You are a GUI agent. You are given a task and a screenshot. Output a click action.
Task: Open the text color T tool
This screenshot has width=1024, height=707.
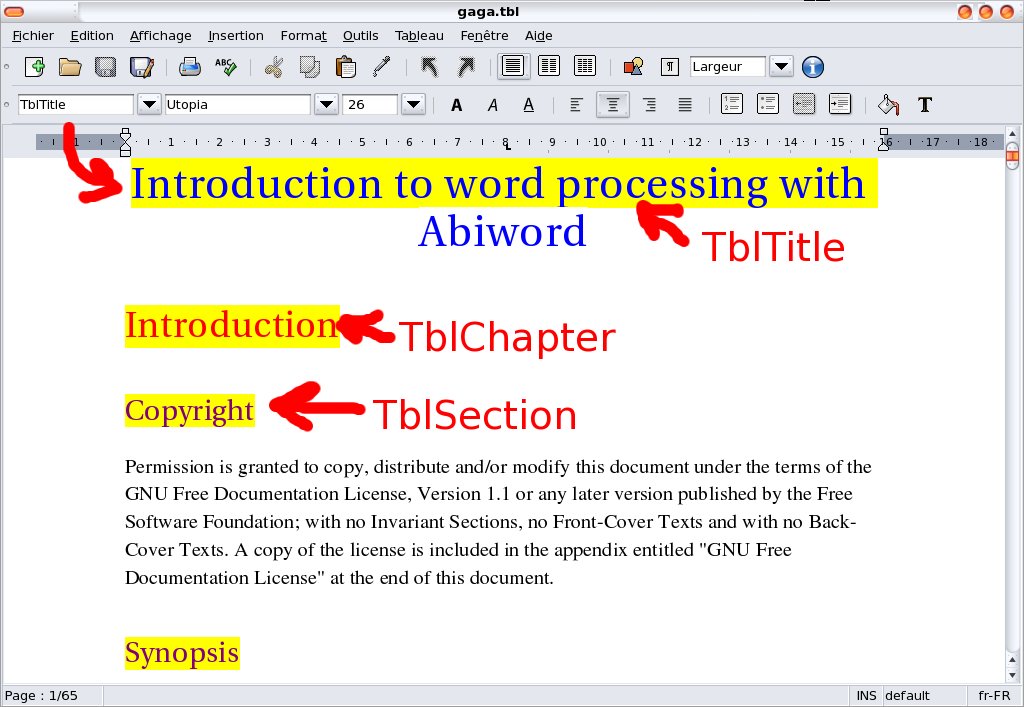[925, 104]
